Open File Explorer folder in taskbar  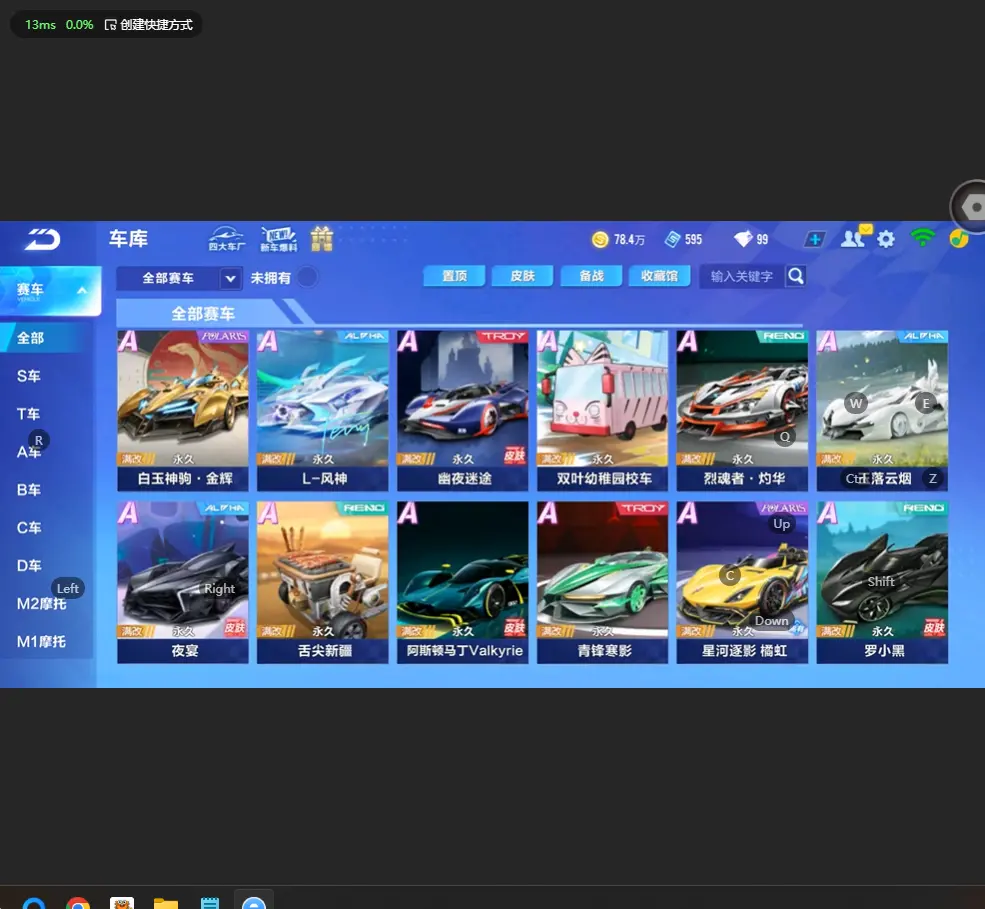tap(166, 903)
